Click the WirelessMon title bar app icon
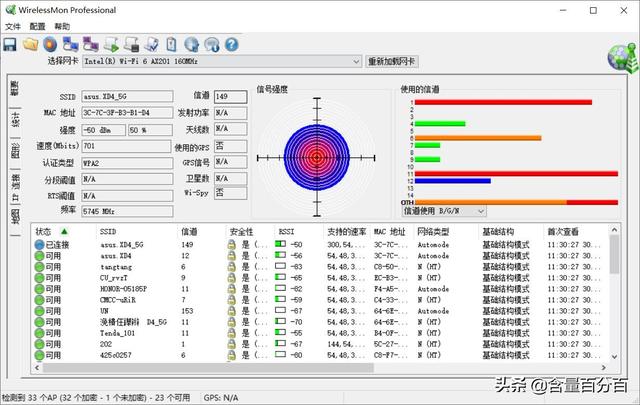This screenshot has height=405, width=640. 10,10
